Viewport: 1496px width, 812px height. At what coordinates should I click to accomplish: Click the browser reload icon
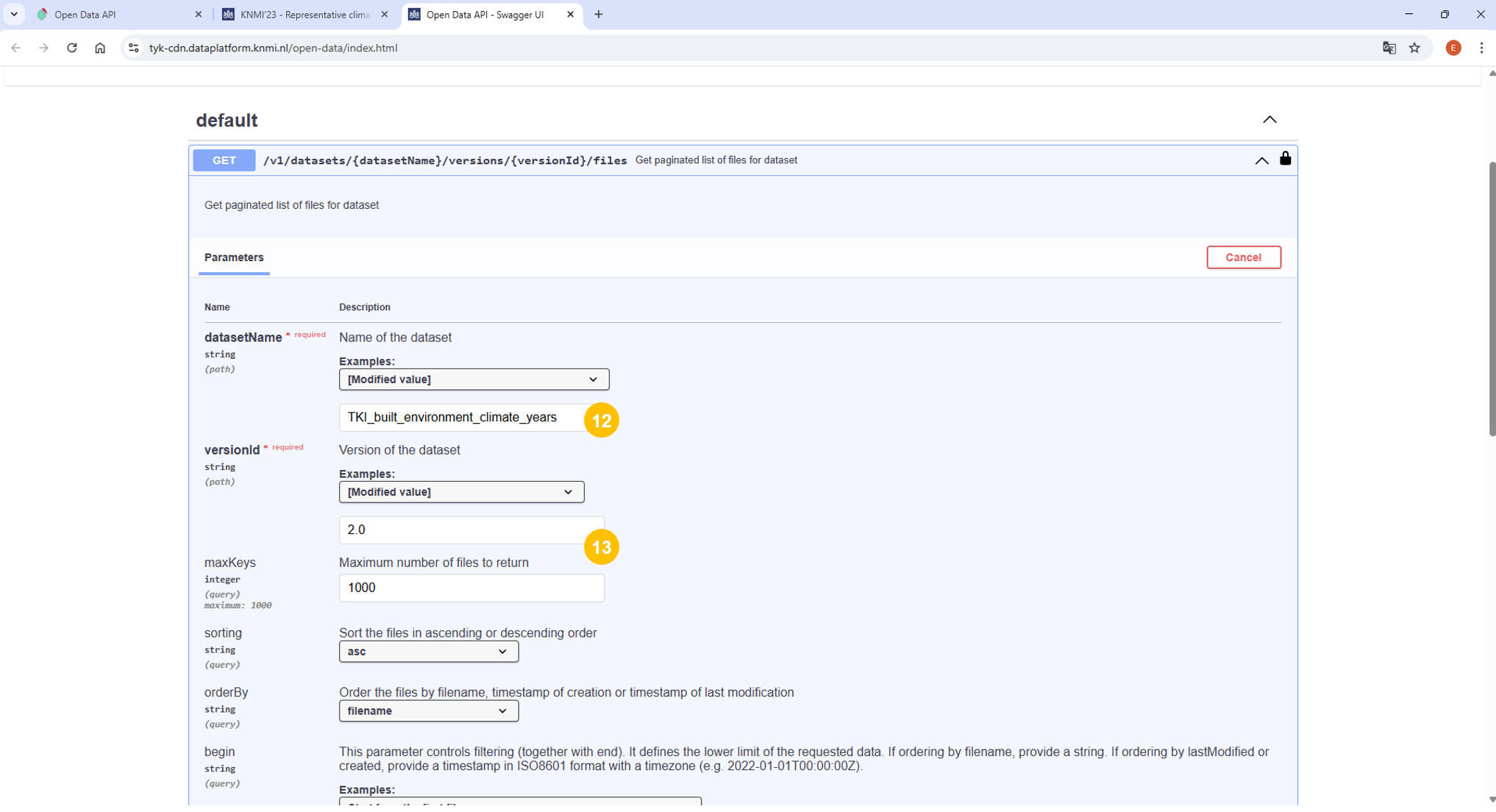coord(71,48)
